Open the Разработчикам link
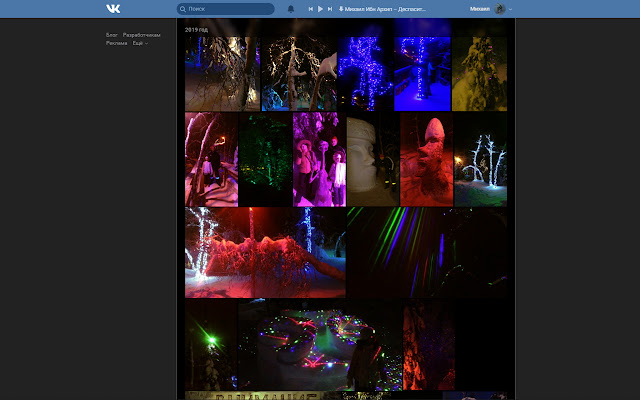640x400 pixels. pyautogui.click(x=141, y=35)
